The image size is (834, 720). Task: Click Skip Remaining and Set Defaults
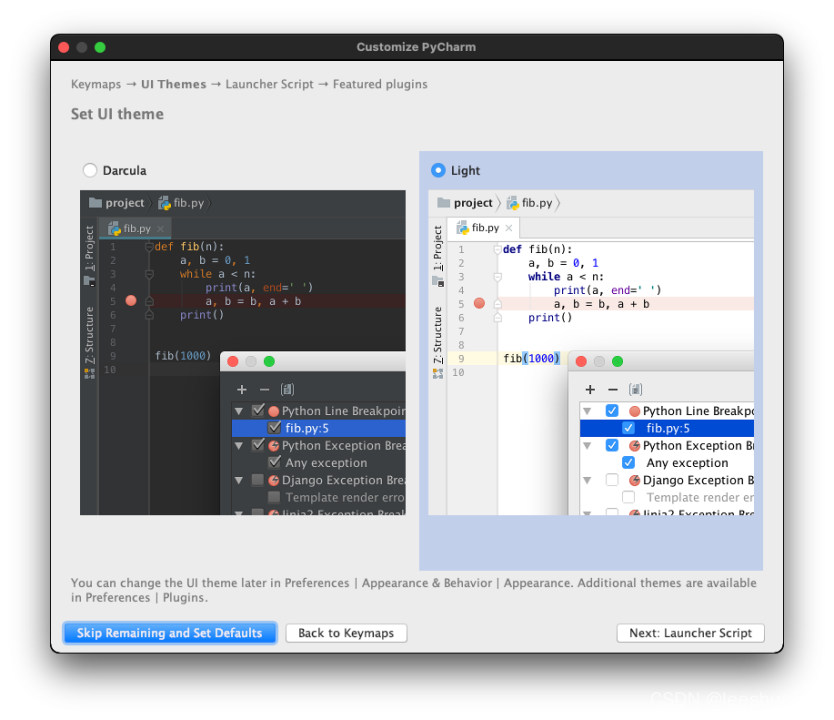tap(170, 633)
